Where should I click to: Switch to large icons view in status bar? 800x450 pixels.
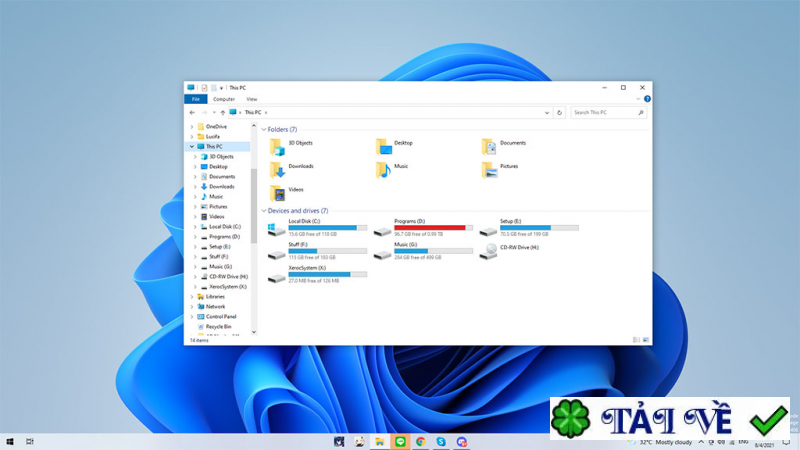[645, 340]
